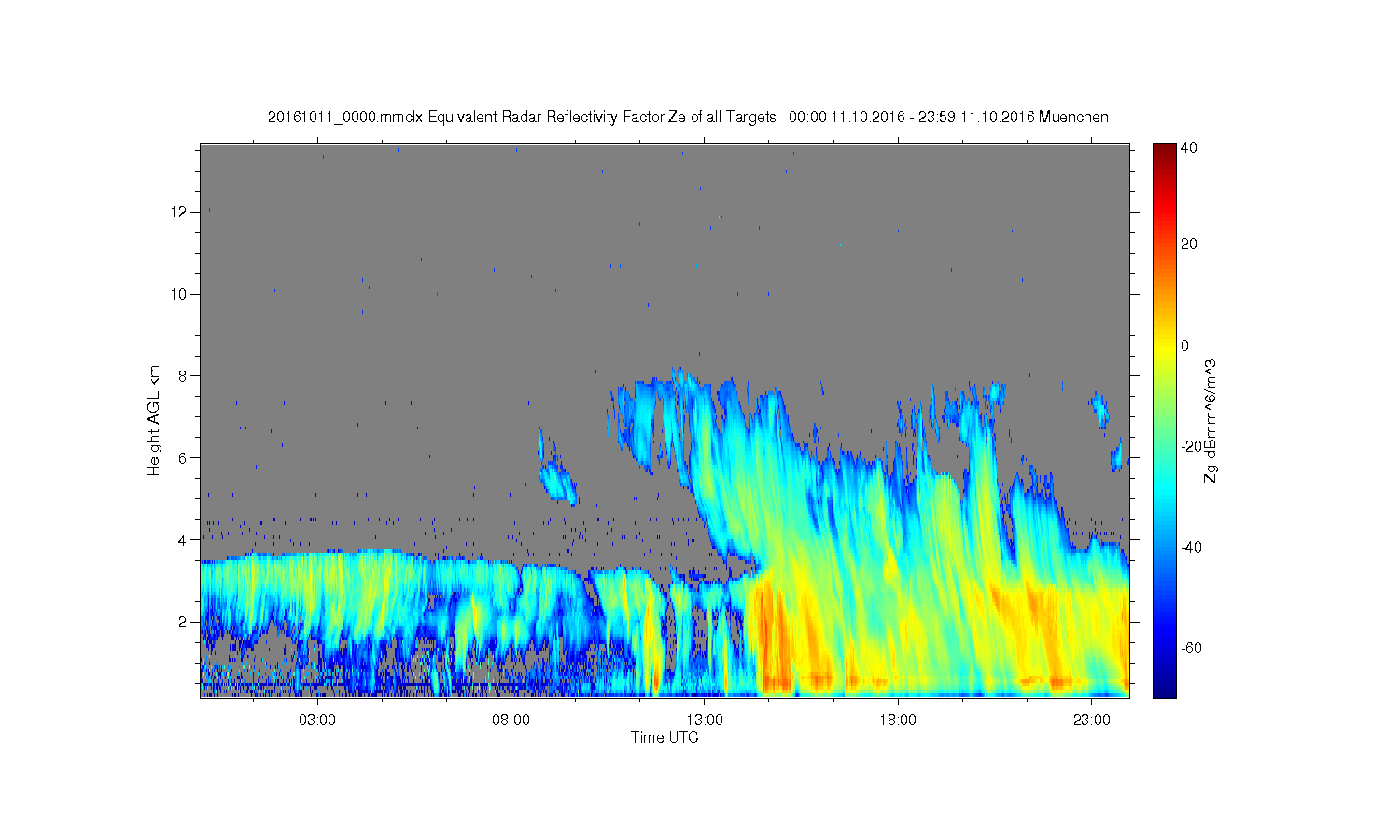Click the colorbar label '40'

click(1189, 148)
